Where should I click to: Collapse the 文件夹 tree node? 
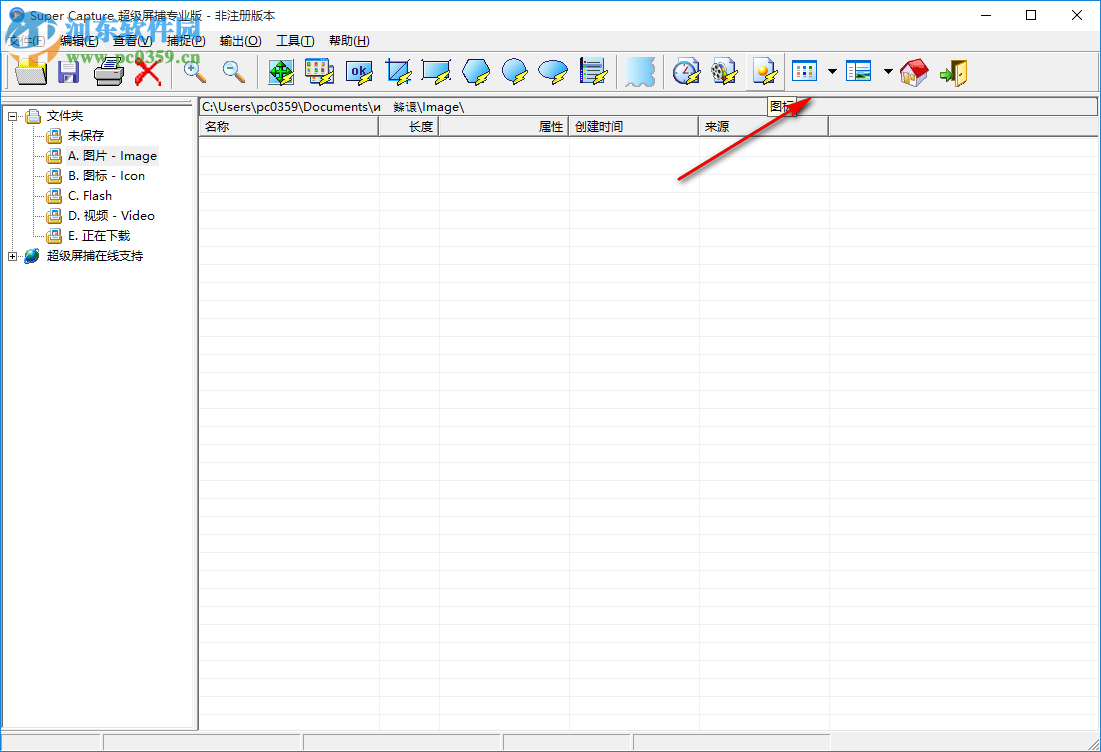[12, 117]
